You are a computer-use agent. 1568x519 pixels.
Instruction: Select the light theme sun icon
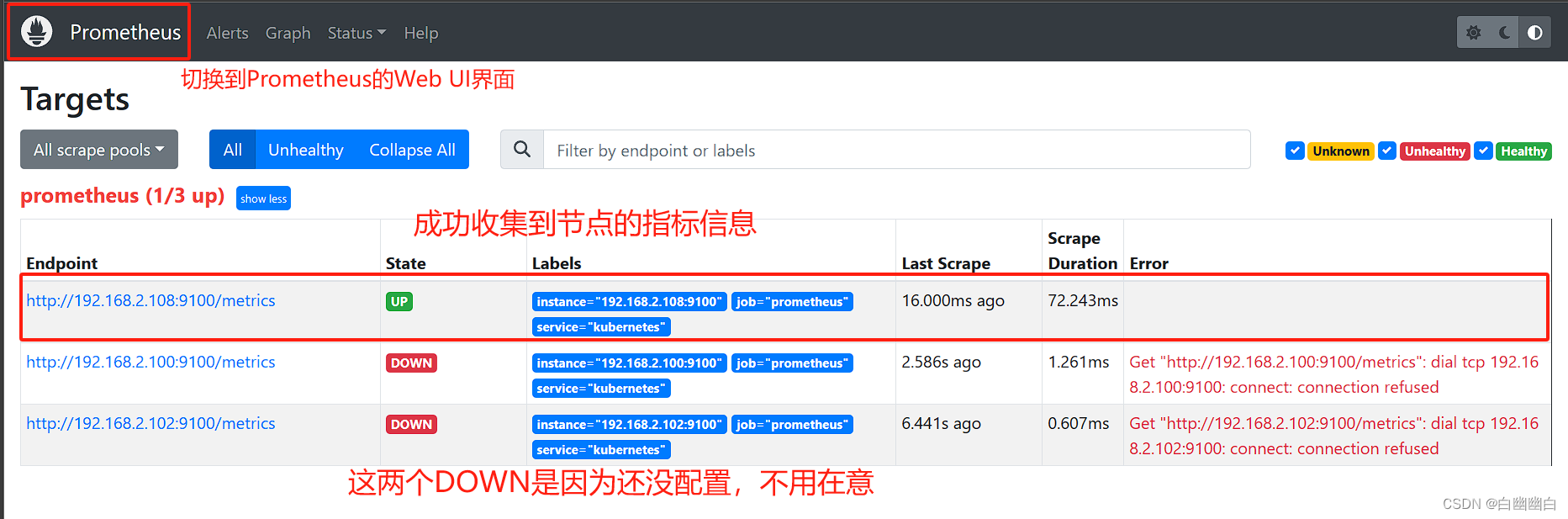coord(1473,33)
